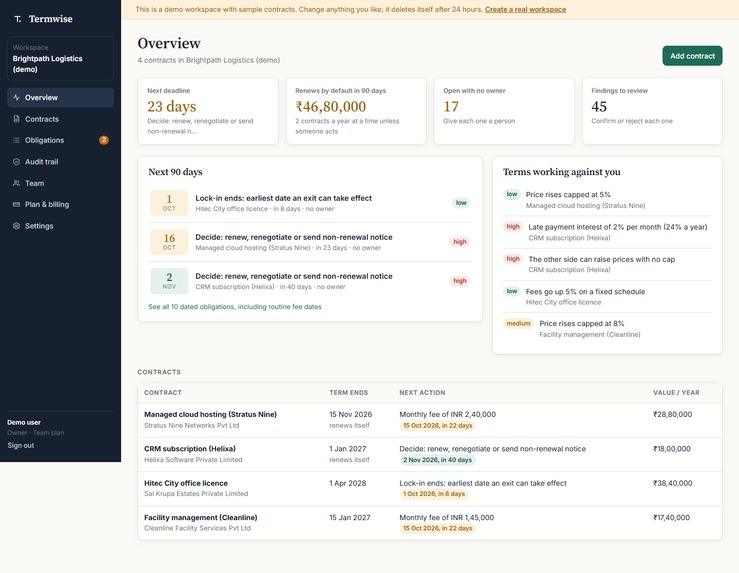This screenshot has height=573, width=739.
Task: Click the Contracts document icon in sidebar
Action: (16, 119)
